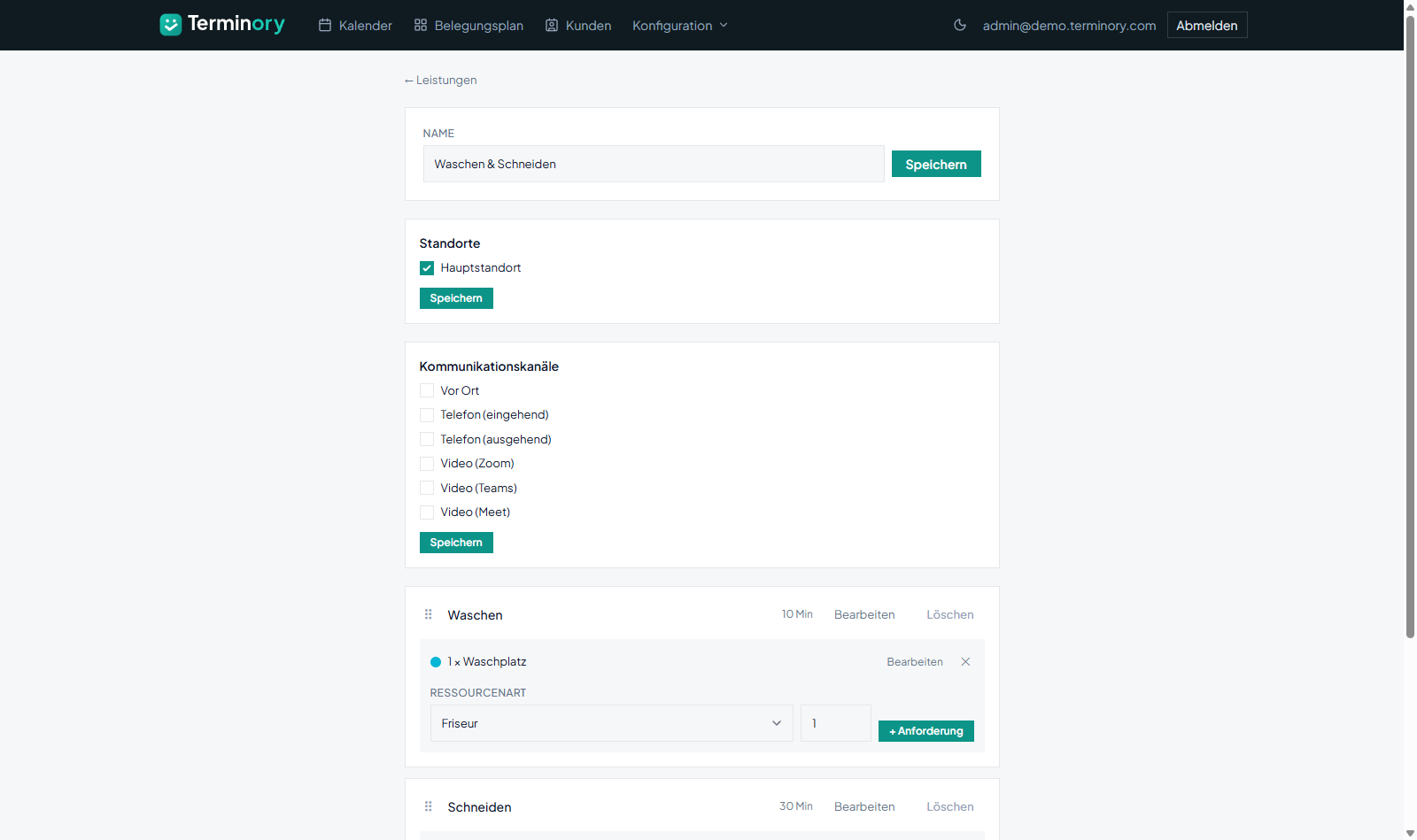The image size is (1417, 840).
Task: Enable the Video (Zoom) checkbox
Action: (427, 464)
